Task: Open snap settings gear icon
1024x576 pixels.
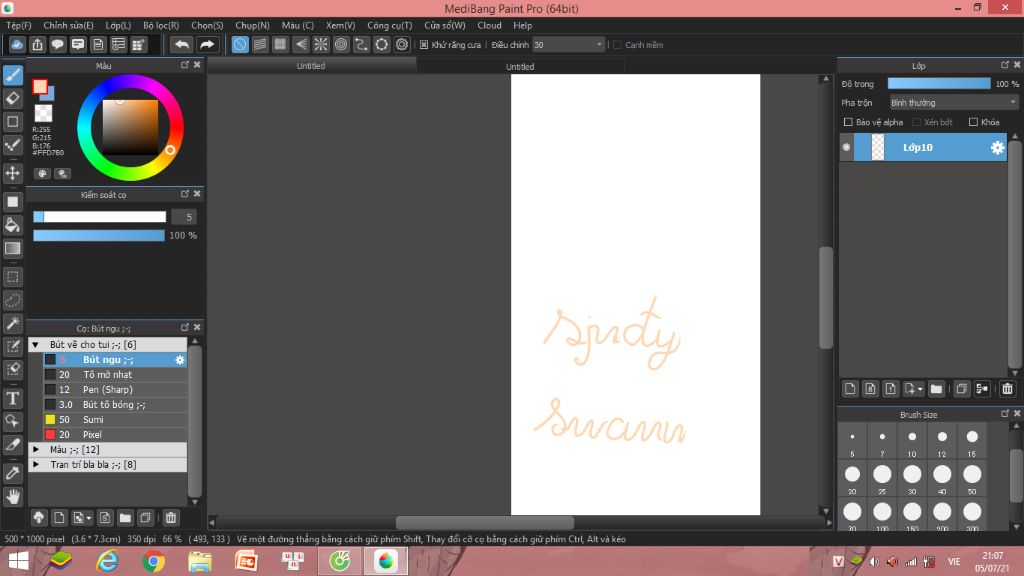Action: click(402, 44)
